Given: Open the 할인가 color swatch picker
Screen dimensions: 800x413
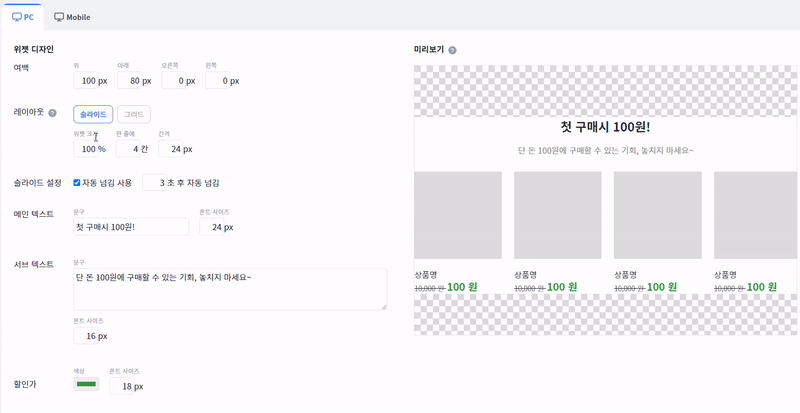Looking at the screenshot, I should (x=86, y=385).
